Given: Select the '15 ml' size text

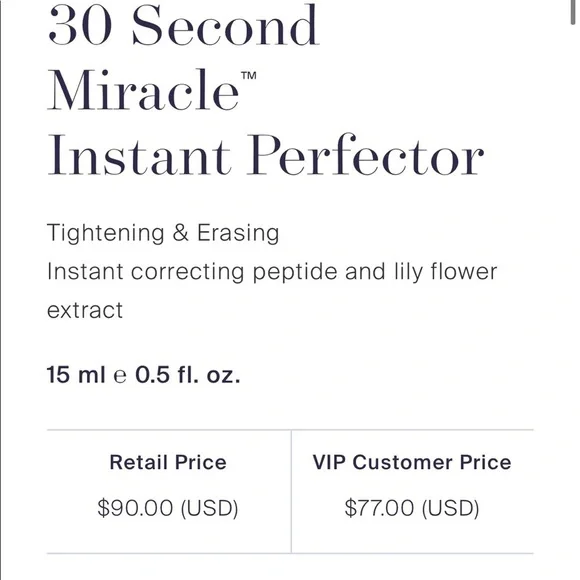Looking at the screenshot, I should pyautogui.click(x=76, y=375).
